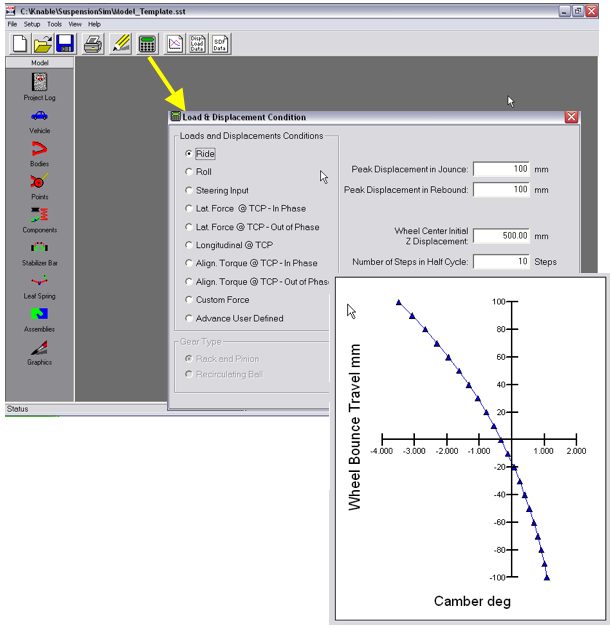Open the calculator load condition icon
This screenshot has height=627, width=612.
click(146, 44)
